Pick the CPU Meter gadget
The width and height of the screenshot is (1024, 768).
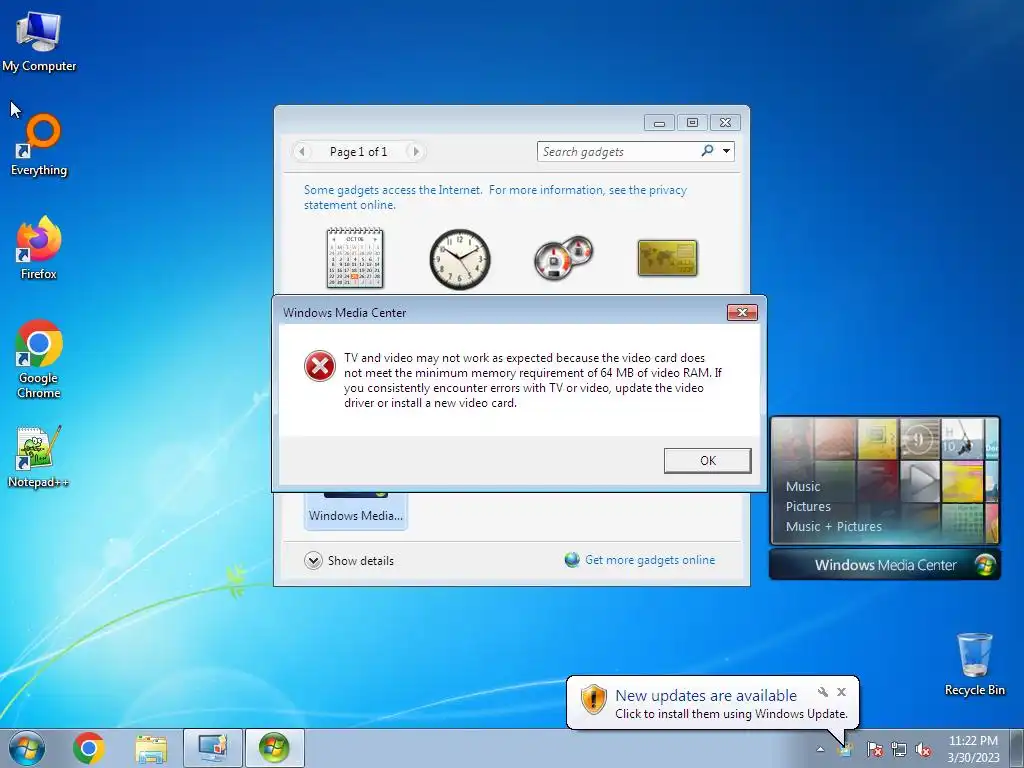(563, 258)
